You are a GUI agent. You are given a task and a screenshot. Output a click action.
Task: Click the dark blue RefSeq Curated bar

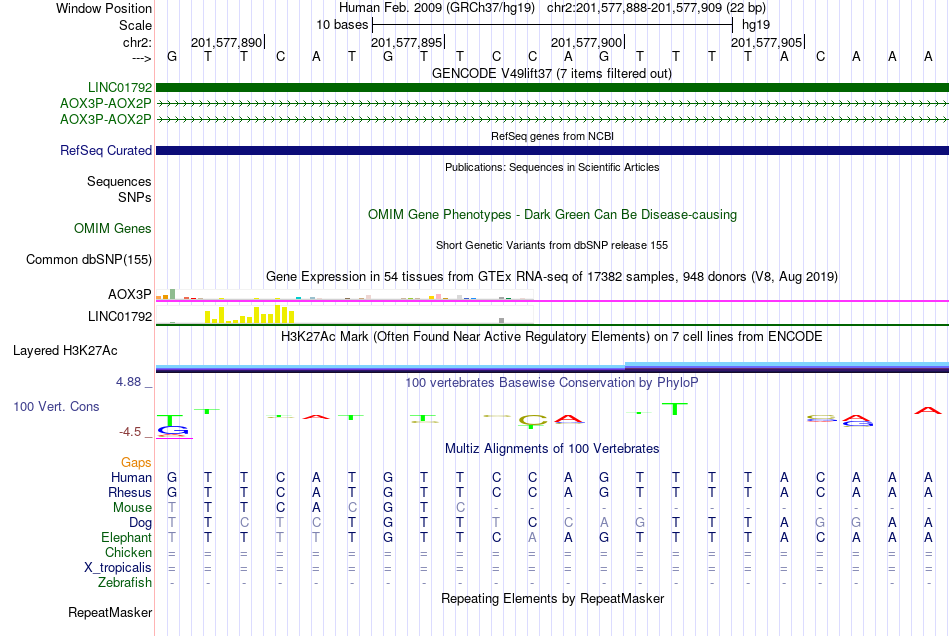[552, 150]
